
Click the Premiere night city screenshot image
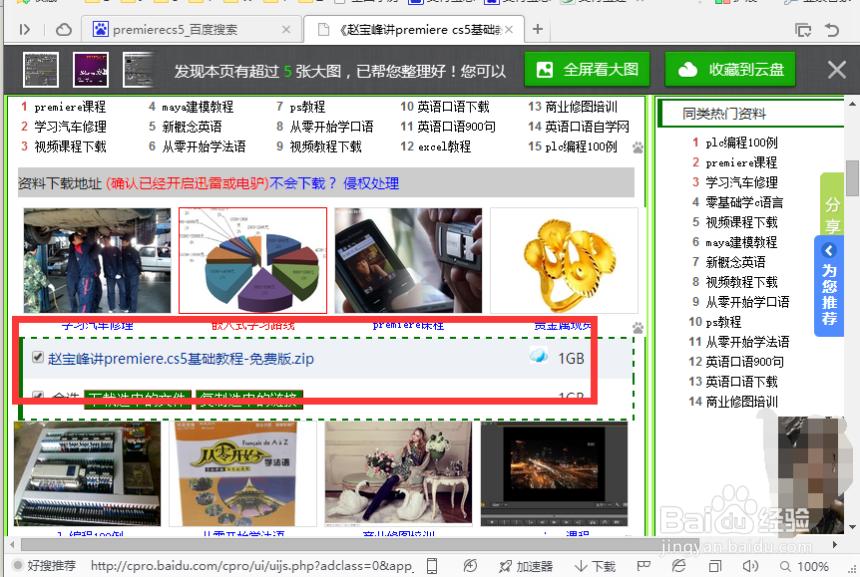coord(554,474)
